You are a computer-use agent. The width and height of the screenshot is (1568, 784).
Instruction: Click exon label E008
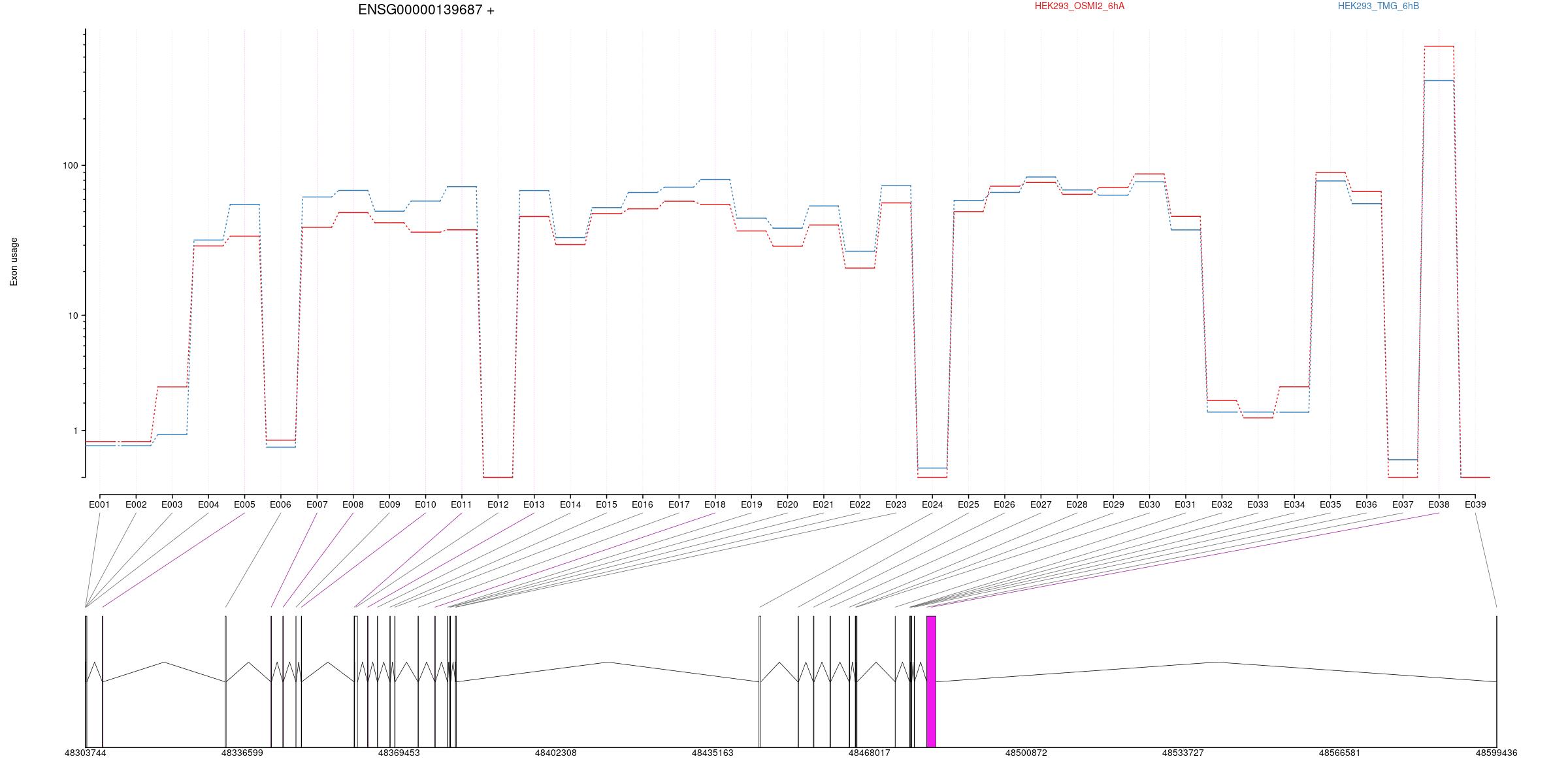point(353,504)
